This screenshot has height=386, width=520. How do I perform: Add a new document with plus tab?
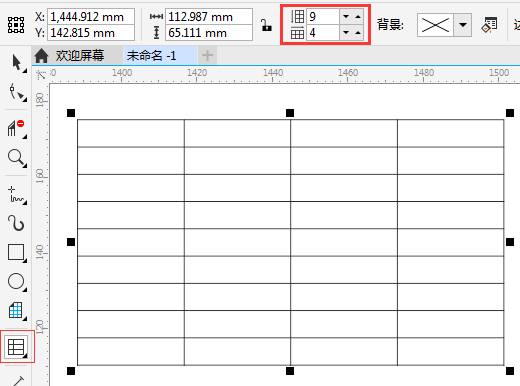point(207,55)
